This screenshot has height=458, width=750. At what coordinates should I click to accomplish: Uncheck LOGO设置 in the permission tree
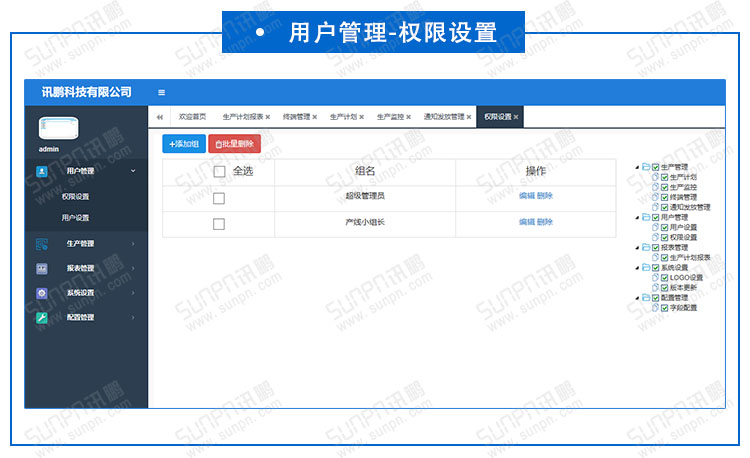[664, 278]
